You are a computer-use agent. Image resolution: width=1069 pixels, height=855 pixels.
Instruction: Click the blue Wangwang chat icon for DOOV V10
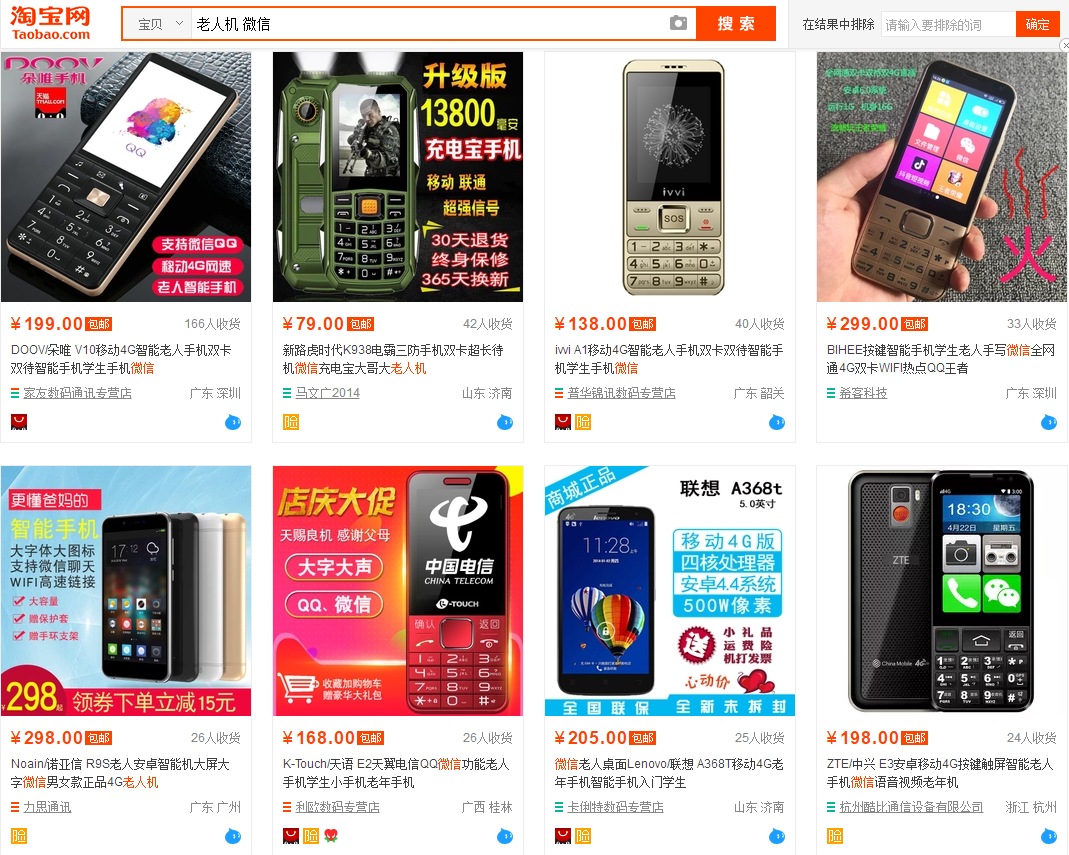click(x=233, y=422)
